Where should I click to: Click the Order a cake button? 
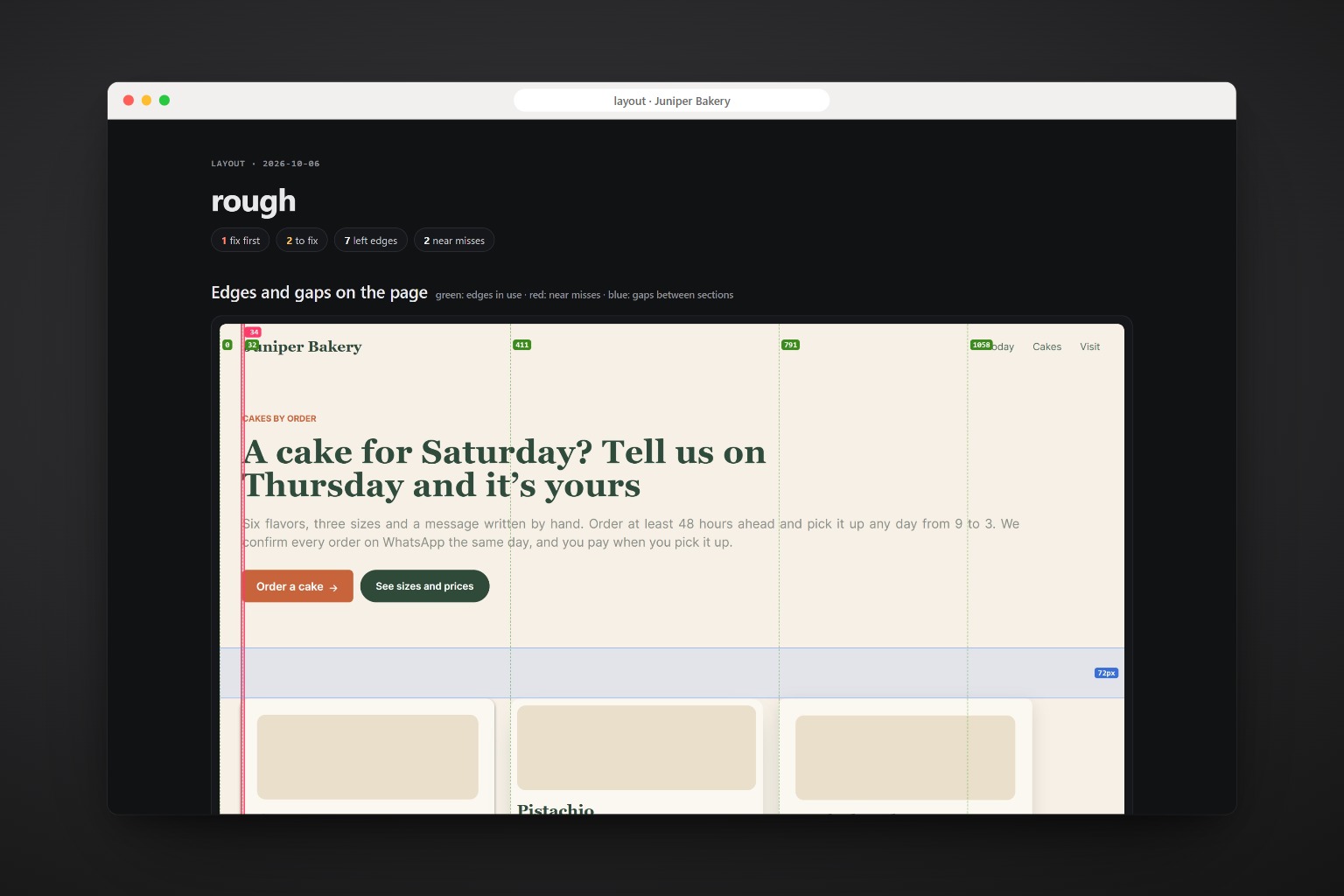point(297,586)
